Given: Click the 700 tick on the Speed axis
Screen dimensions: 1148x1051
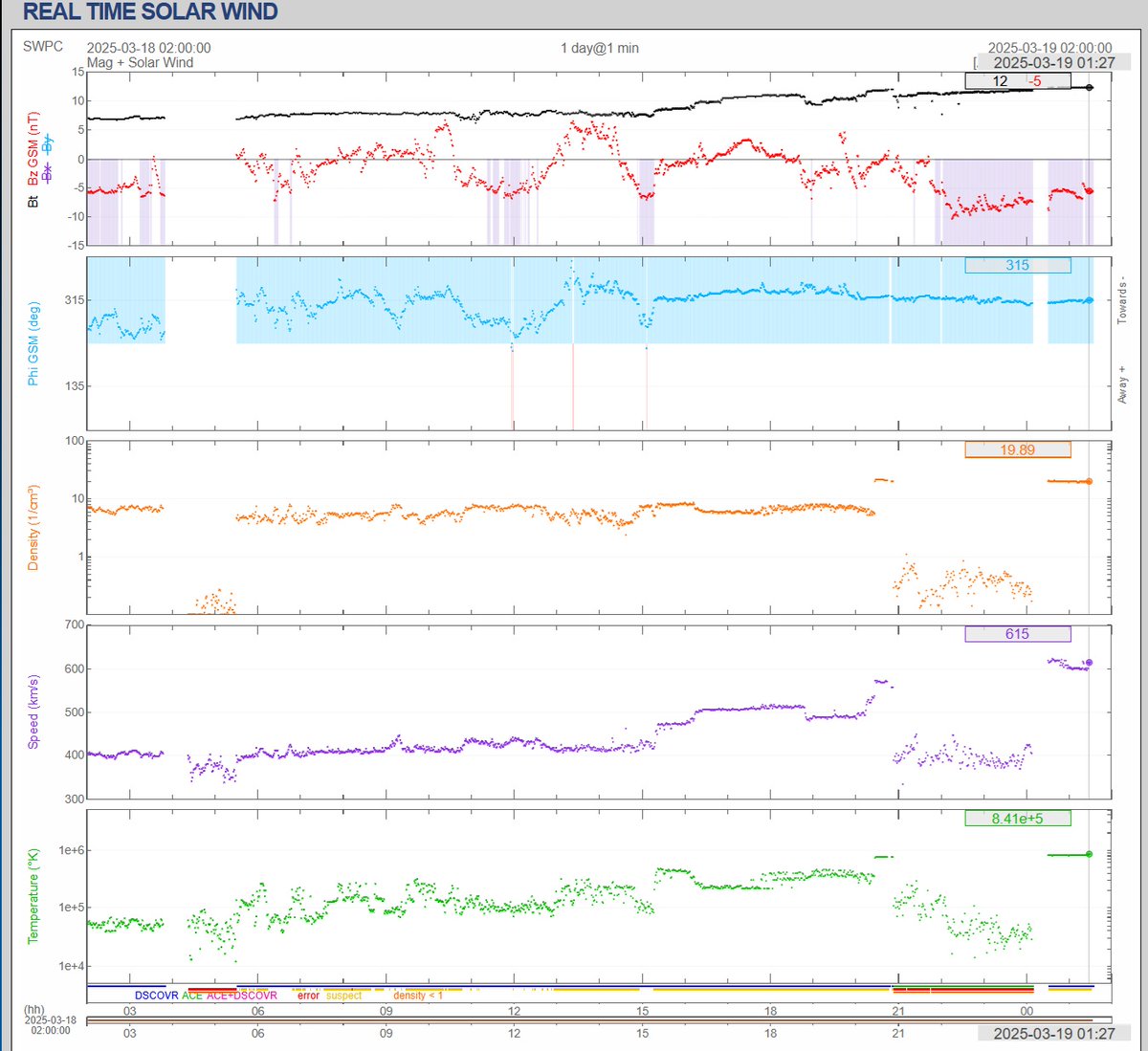Looking at the screenshot, I should 74,625.
